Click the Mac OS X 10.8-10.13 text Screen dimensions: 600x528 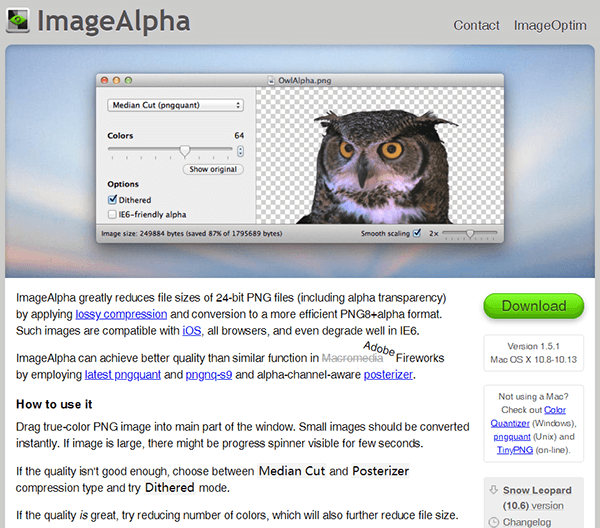click(x=533, y=360)
